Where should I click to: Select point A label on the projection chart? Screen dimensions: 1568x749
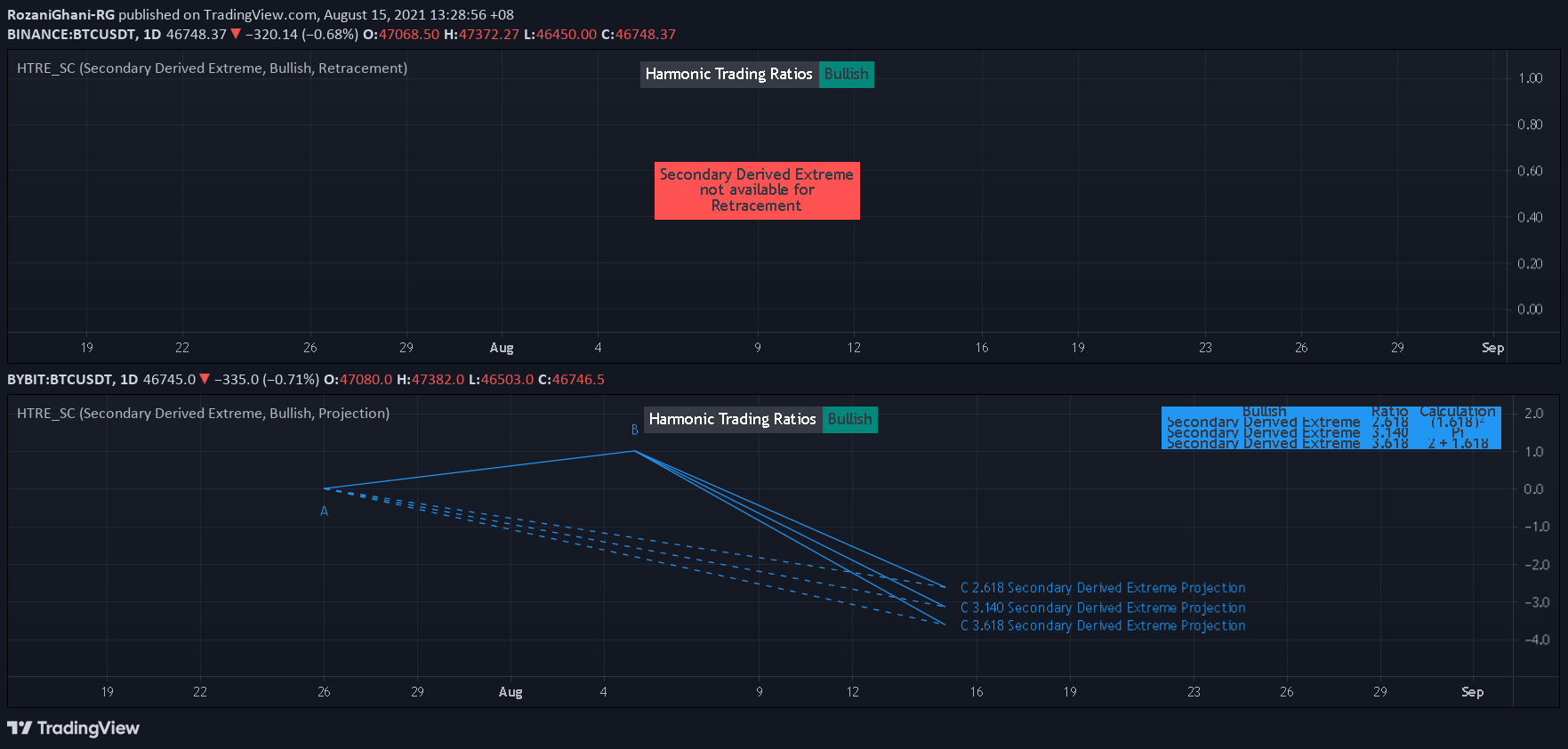pyautogui.click(x=325, y=511)
